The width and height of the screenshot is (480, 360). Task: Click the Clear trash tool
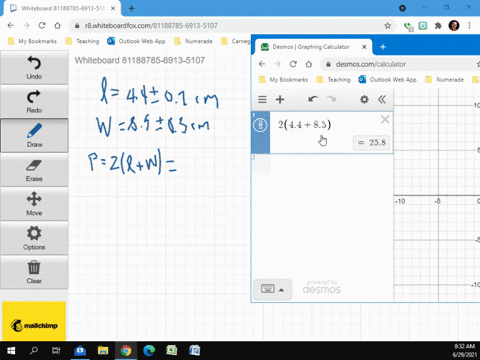click(x=34, y=272)
